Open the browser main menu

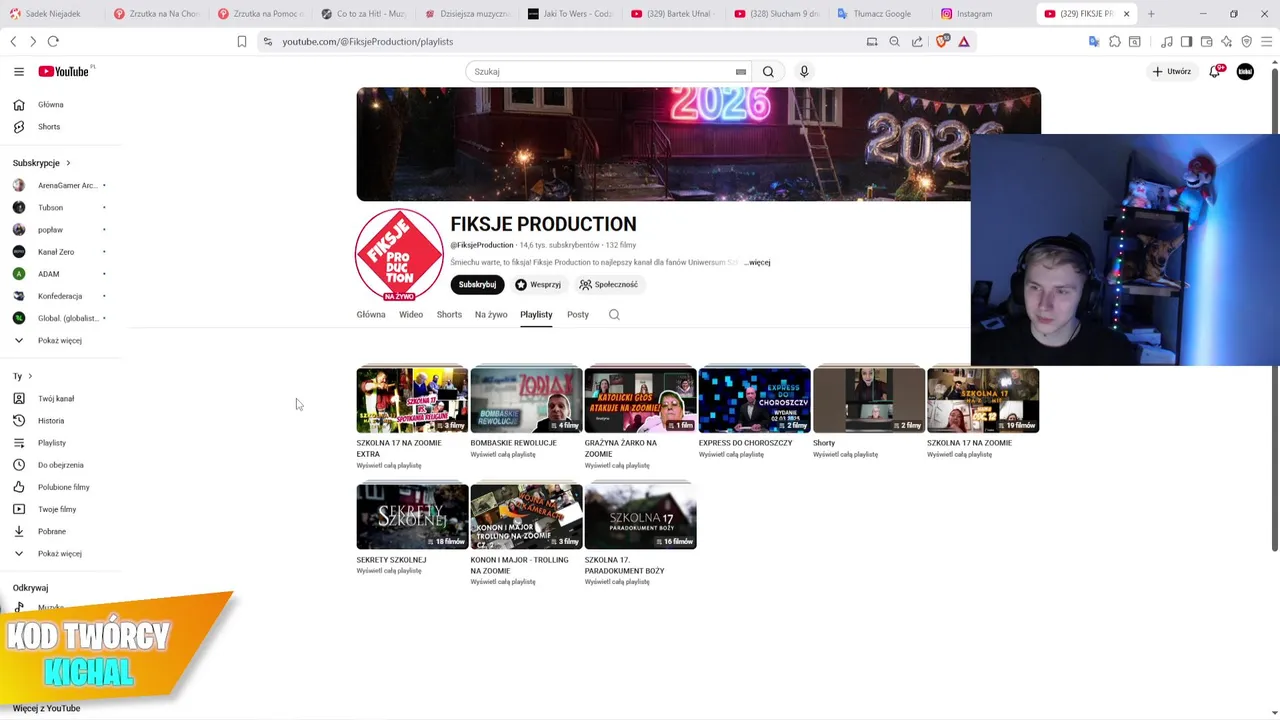(x=1267, y=41)
